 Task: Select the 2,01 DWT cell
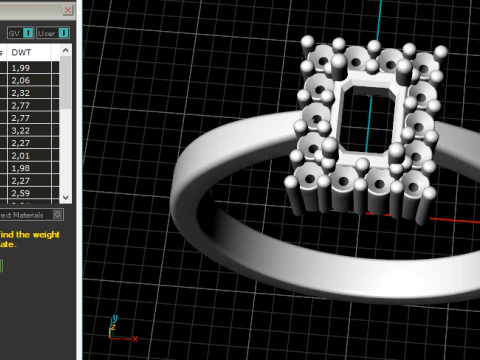[x=29, y=156]
